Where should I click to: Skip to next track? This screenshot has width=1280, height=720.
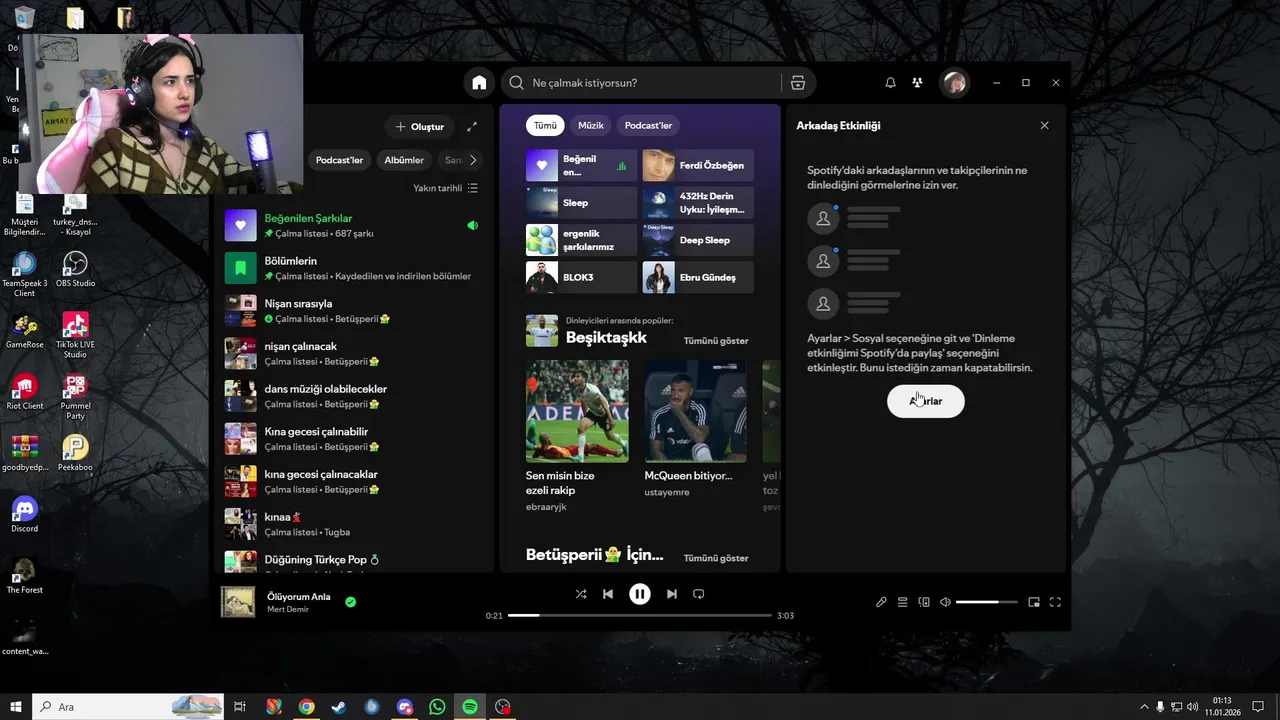pos(672,594)
